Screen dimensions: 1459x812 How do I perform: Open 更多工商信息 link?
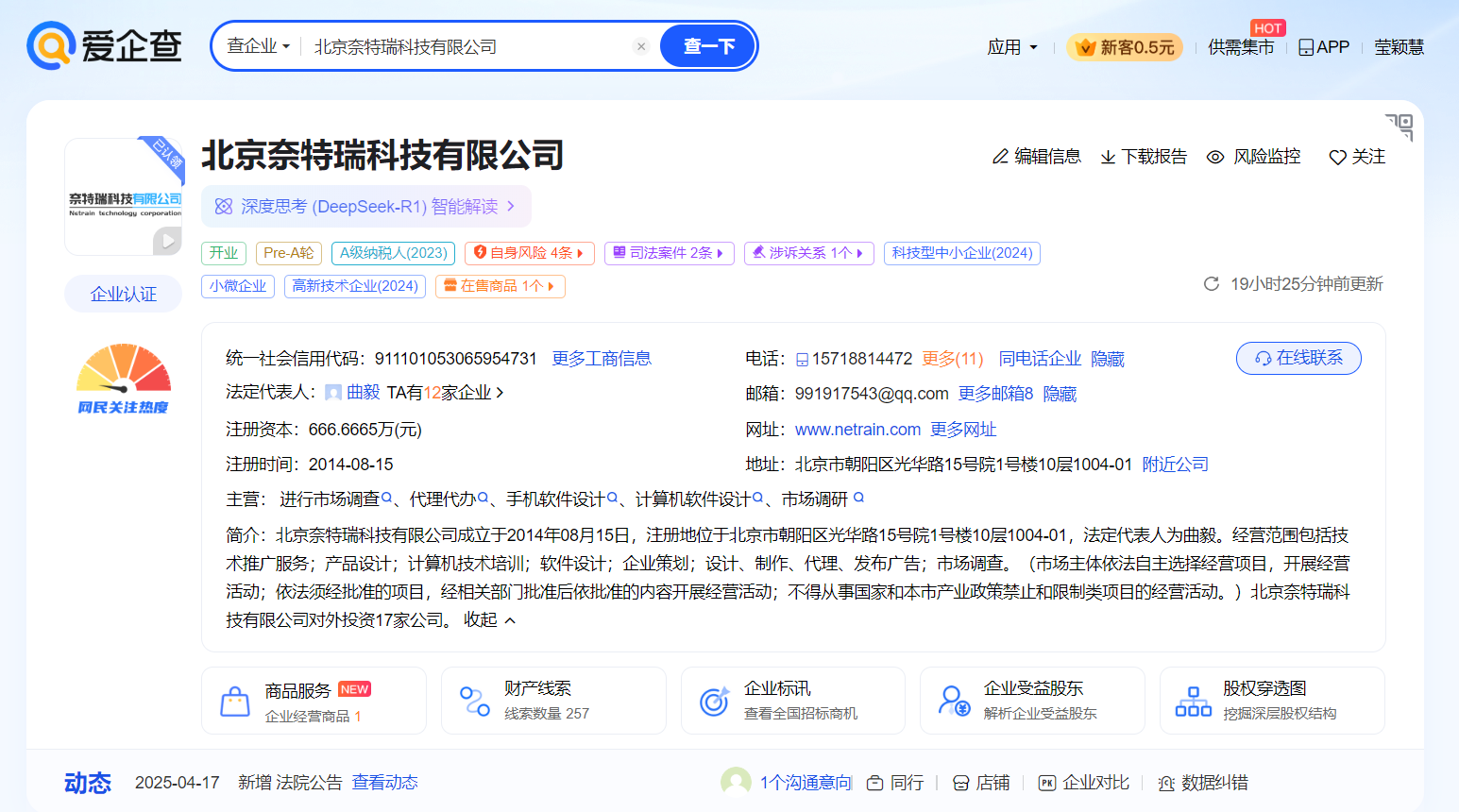pos(602,359)
